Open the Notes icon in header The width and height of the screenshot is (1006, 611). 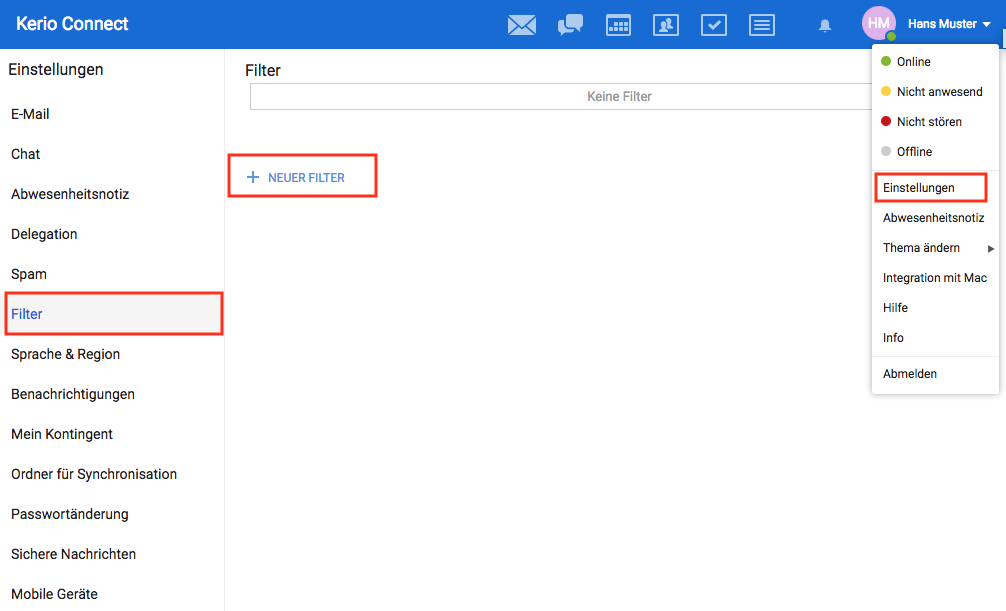[x=762, y=25]
